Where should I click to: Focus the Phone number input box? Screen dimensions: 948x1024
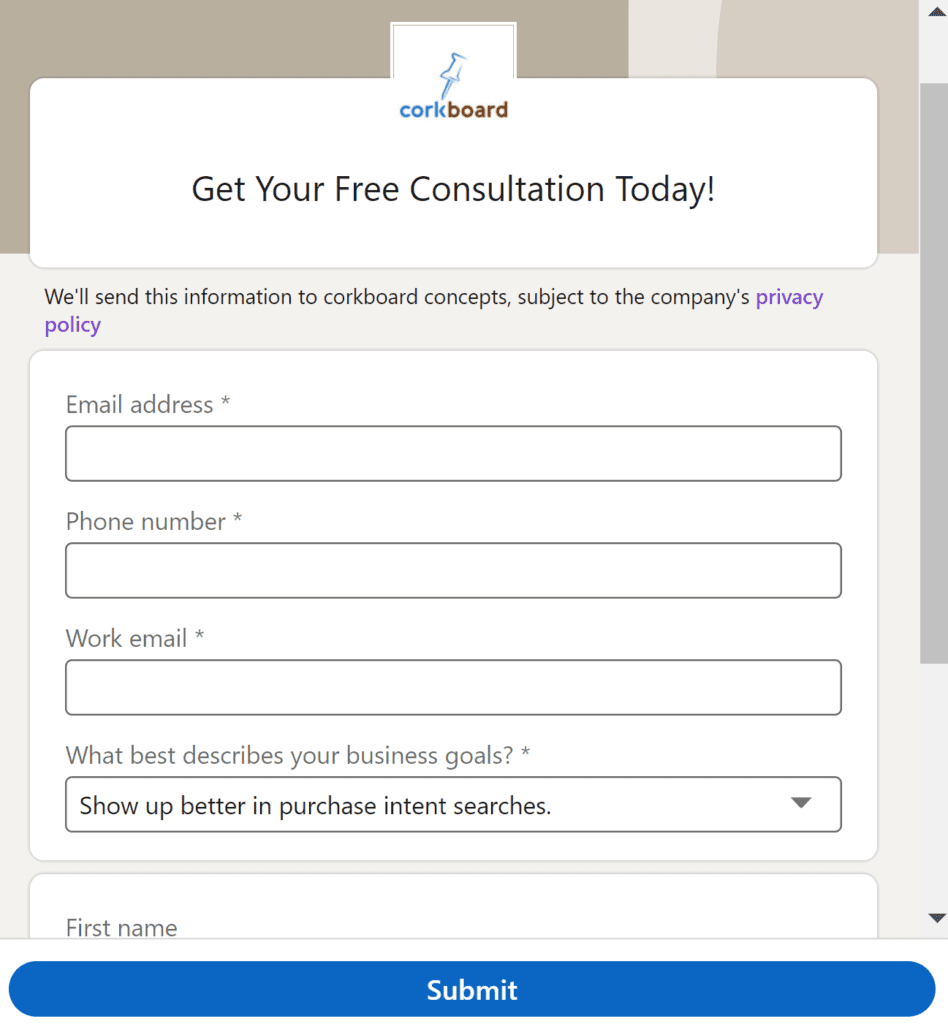(x=453, y=571)
